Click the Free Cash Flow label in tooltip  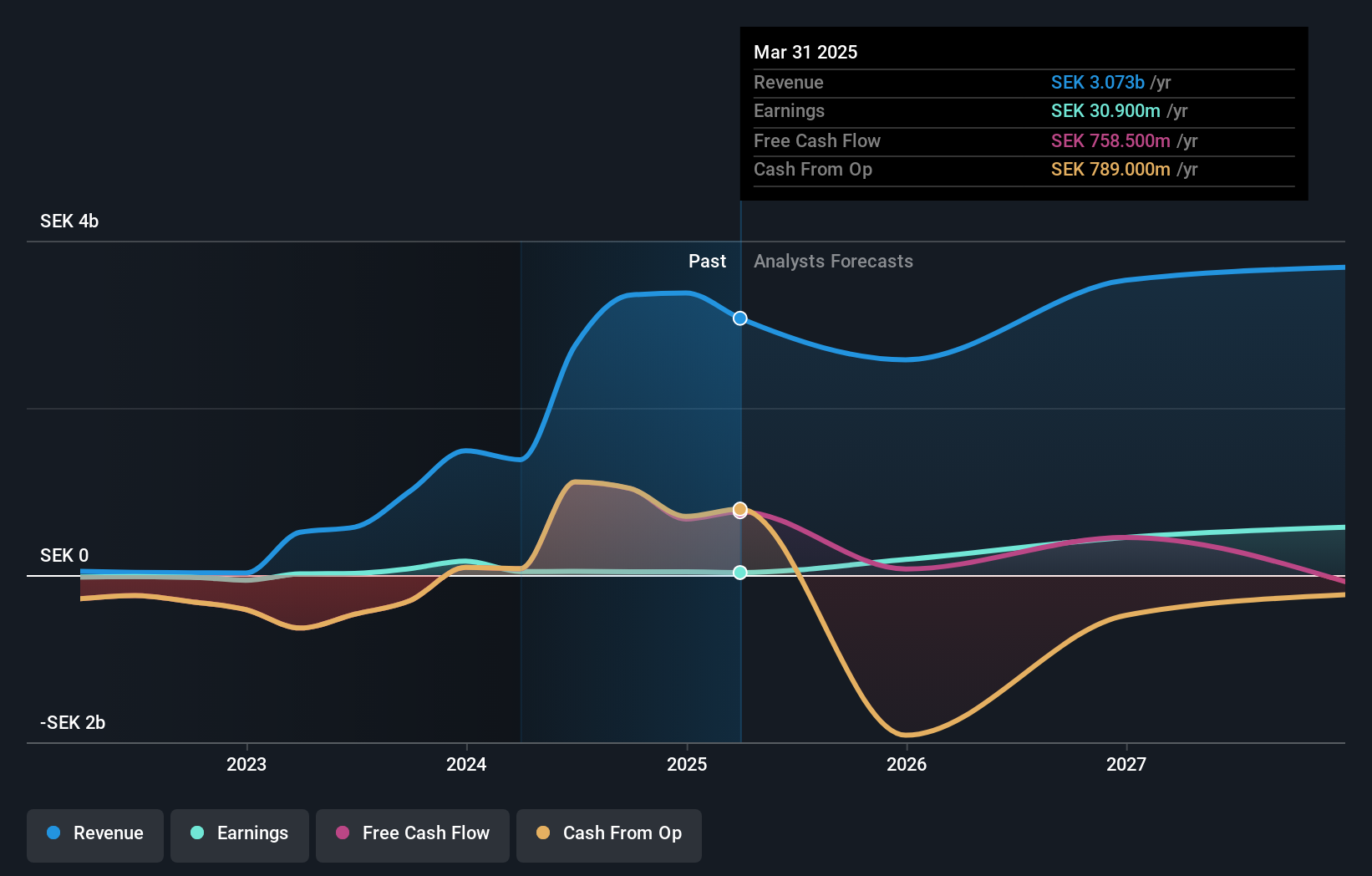pos(817,141)
